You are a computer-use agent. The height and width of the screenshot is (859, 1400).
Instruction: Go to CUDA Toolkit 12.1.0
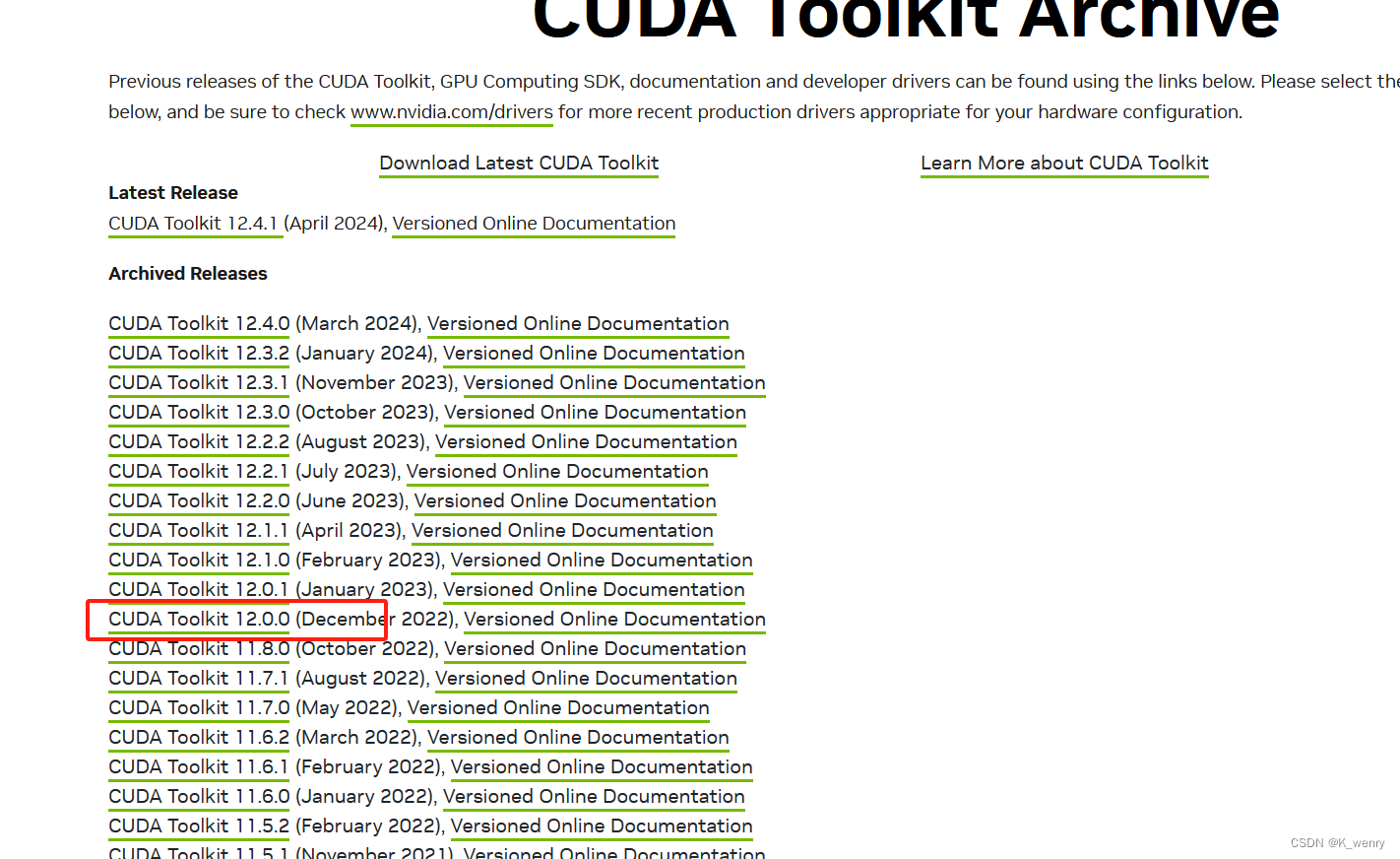click(199, 561)
